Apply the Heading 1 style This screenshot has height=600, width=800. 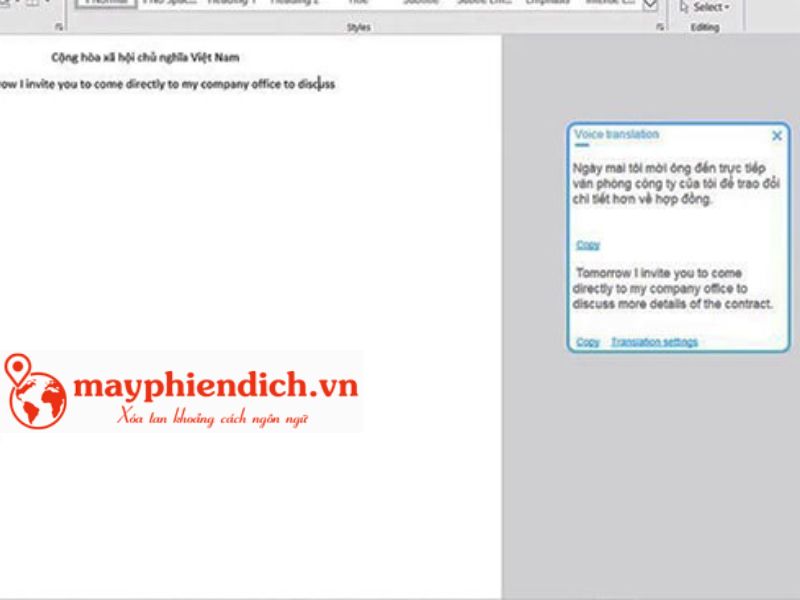[232, 3]
